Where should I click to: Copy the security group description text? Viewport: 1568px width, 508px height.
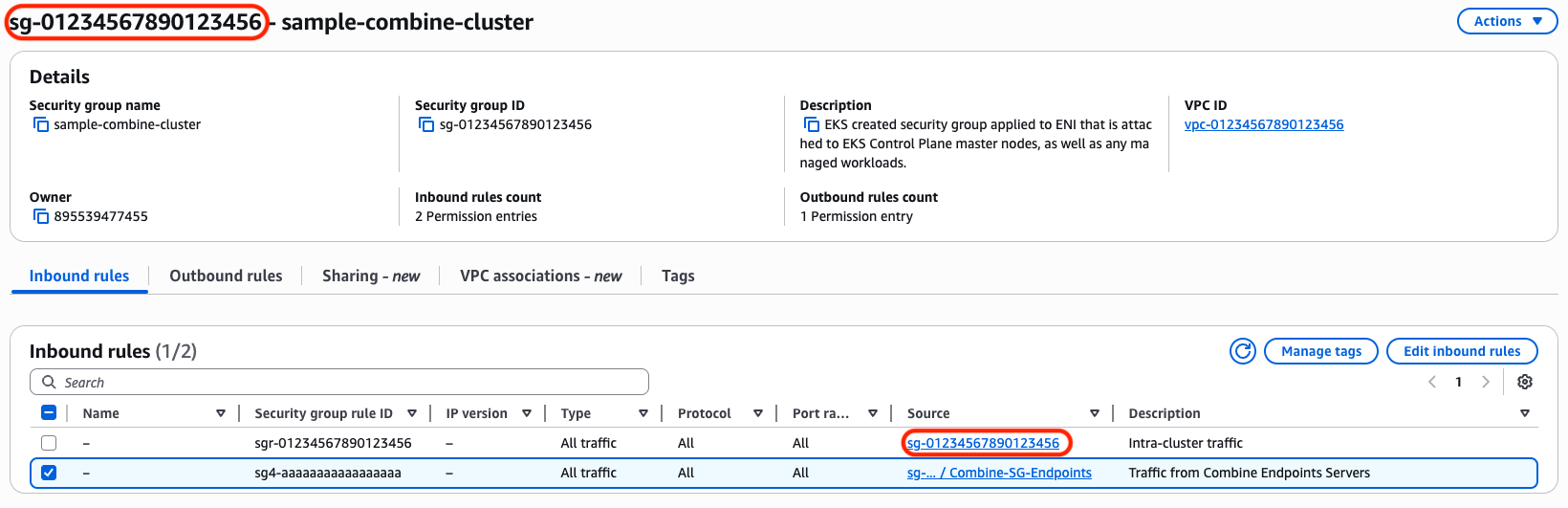tap(812, 125)
